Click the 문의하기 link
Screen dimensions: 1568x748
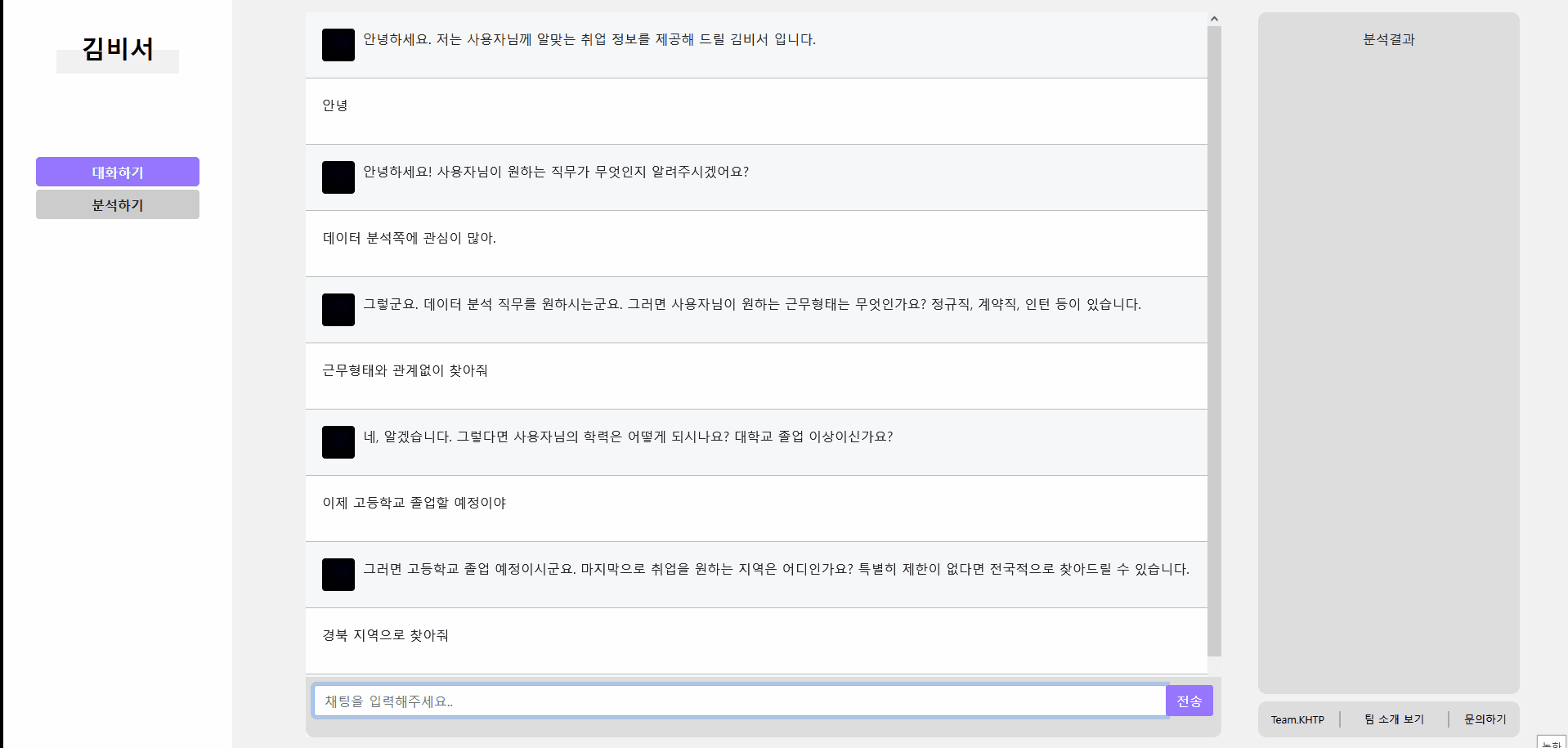(1485, 719)
